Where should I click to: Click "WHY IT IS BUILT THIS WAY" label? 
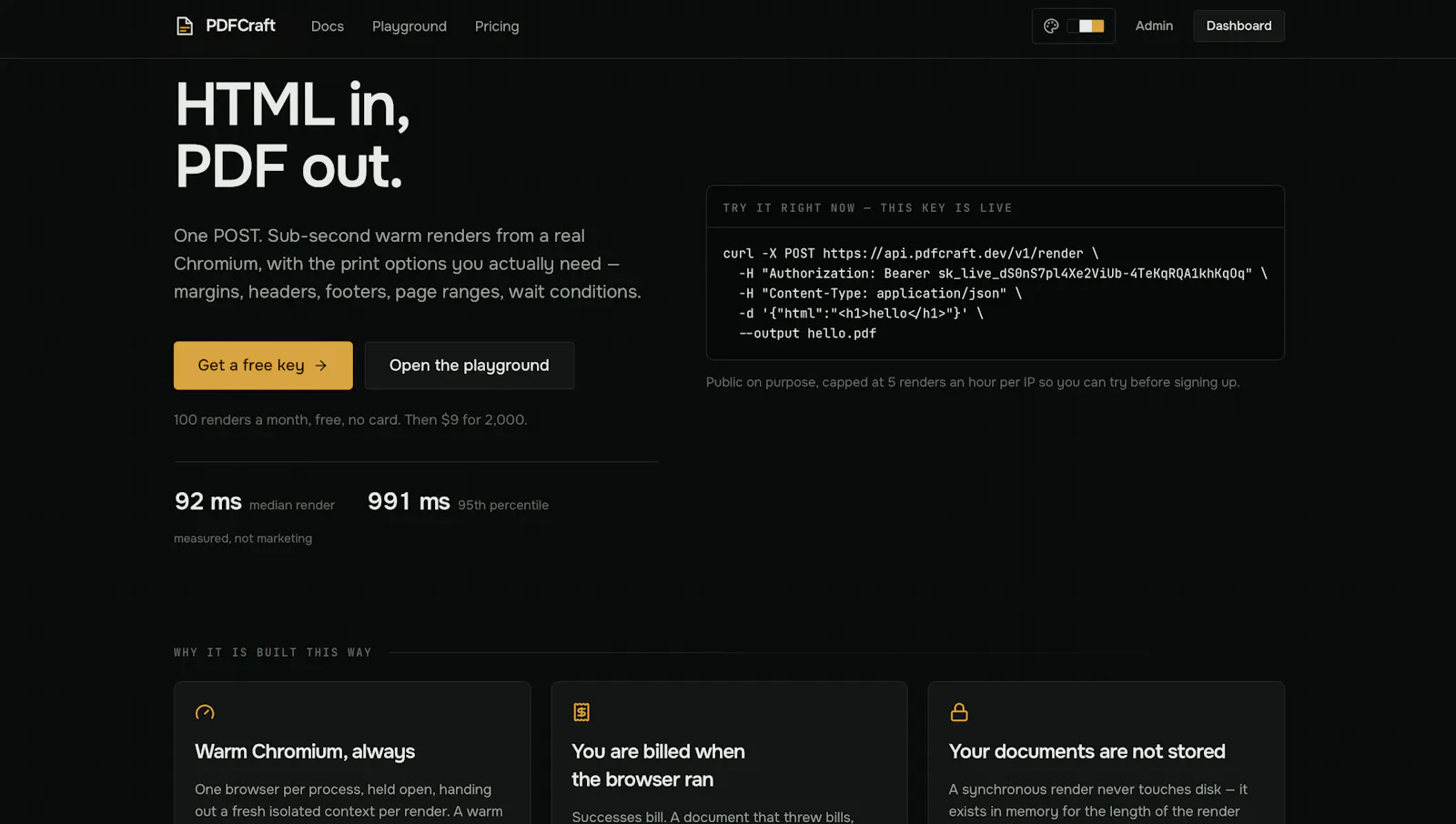273,652
